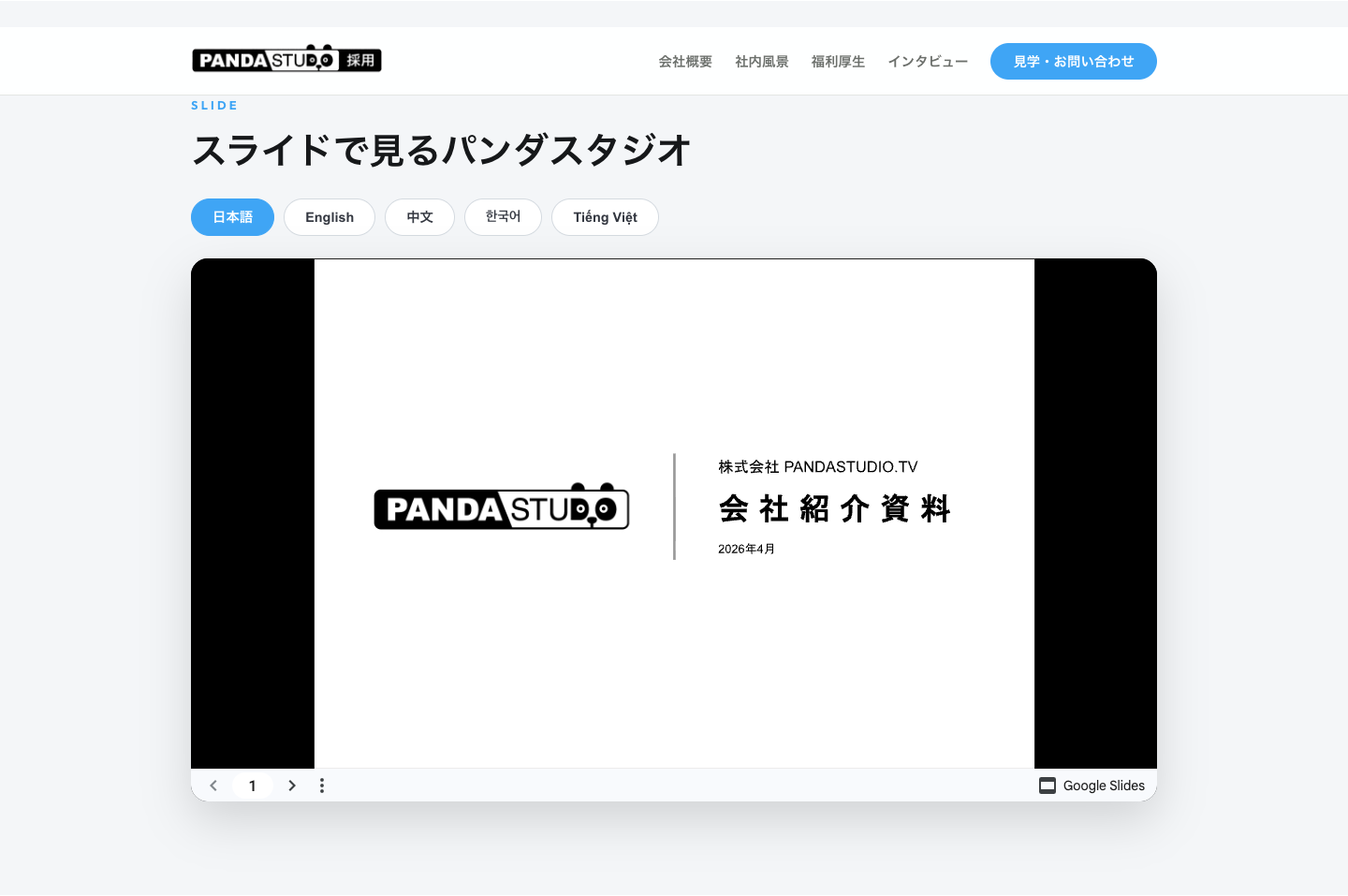Open 福利厚生 in the navigation
This screenshot has height=896, width=1348.
click(x=838, y=62)
